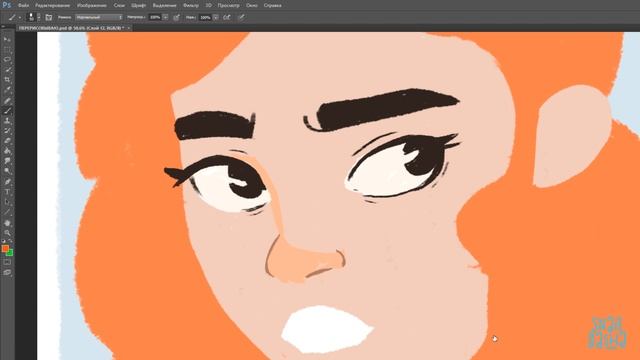Select the Clone Stamp tool
Screen dimensions: 640x360
tap(7, 121)
